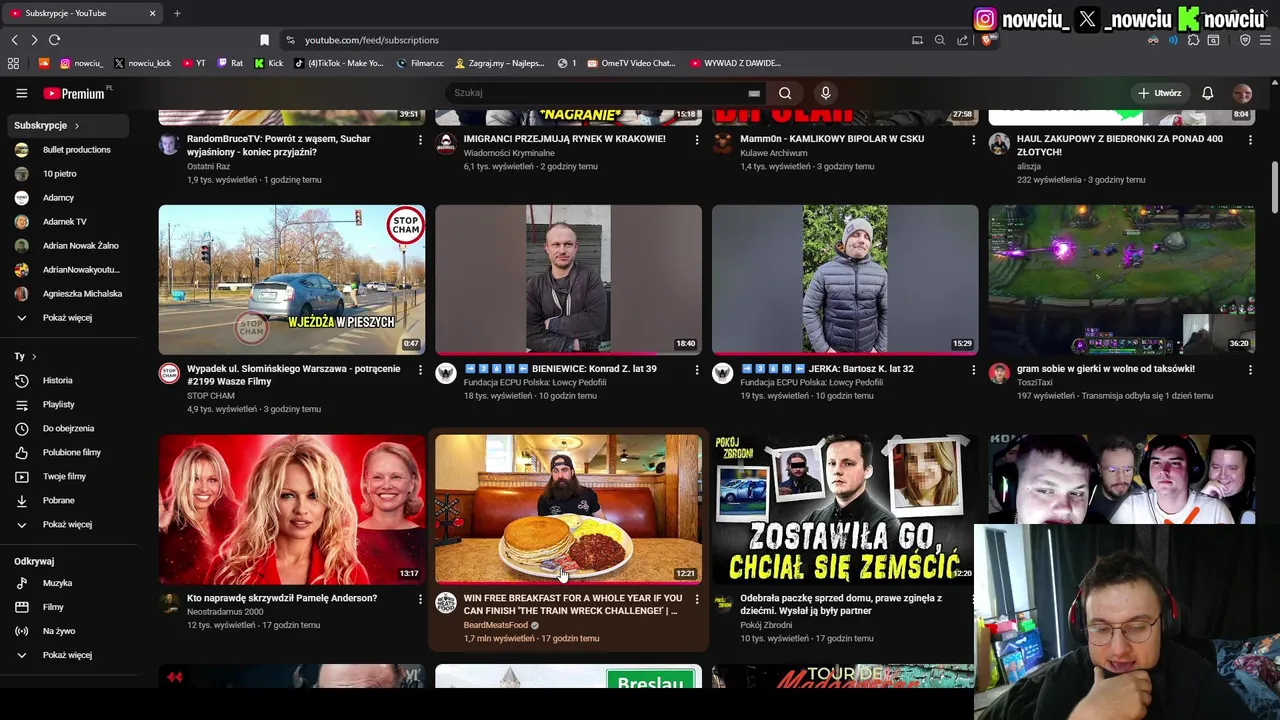Open the 10 pietro channel
This screenshot has width=1280, height=720.
tap(68, 174)
